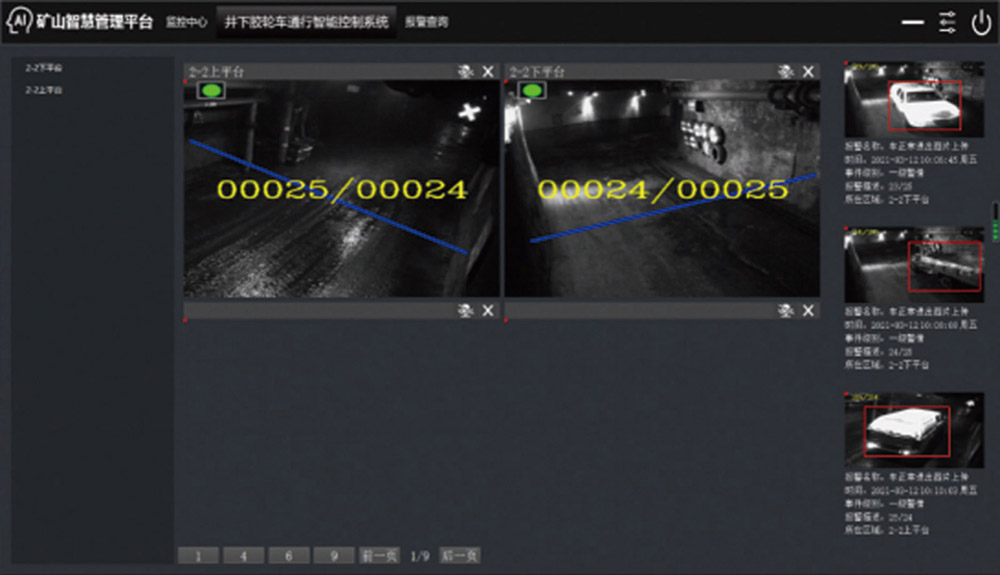Close the empty bottom-right video panel

click(x=809, y=311)
